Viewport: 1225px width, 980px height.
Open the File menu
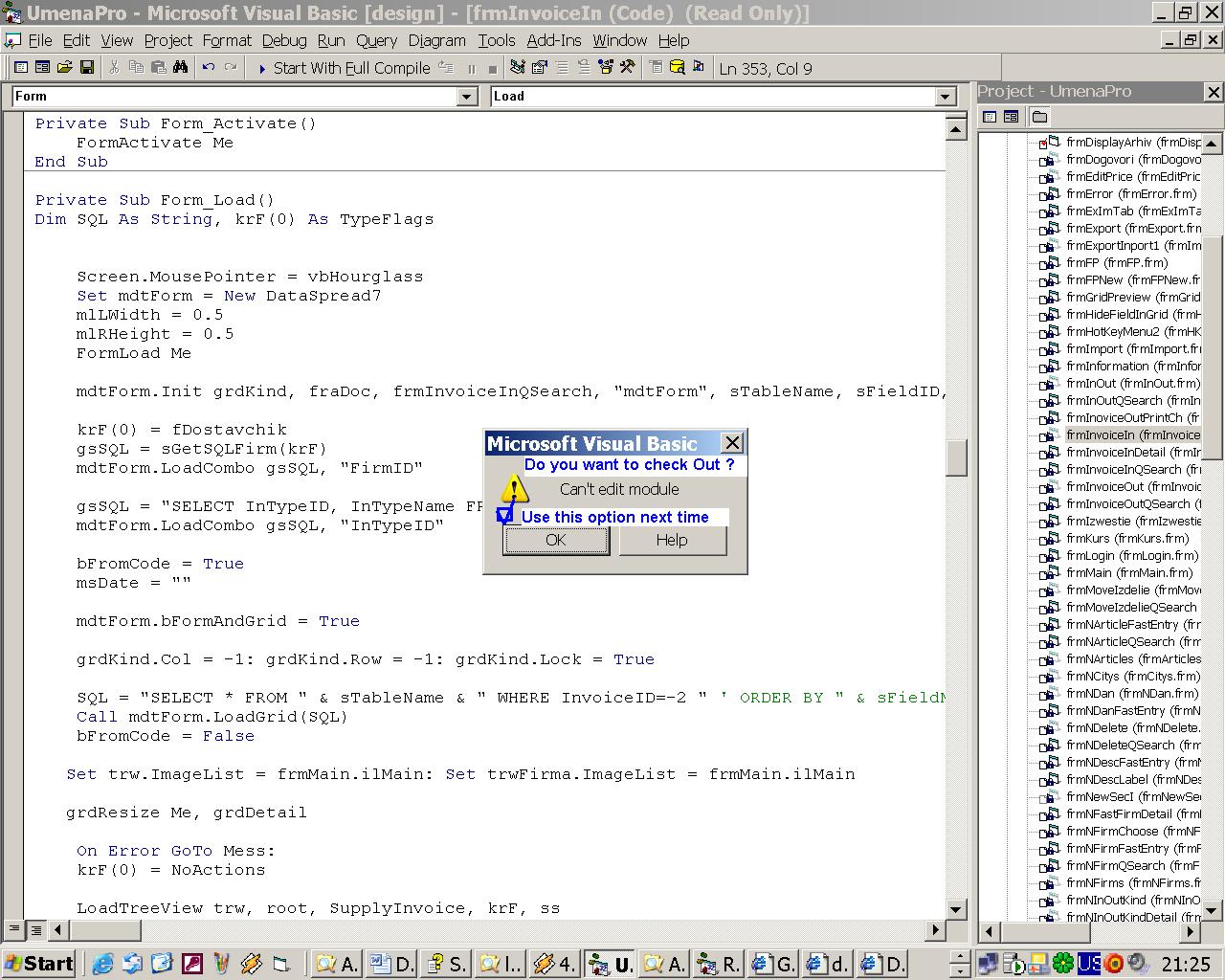pyautogui.click(x=40, y=40)
